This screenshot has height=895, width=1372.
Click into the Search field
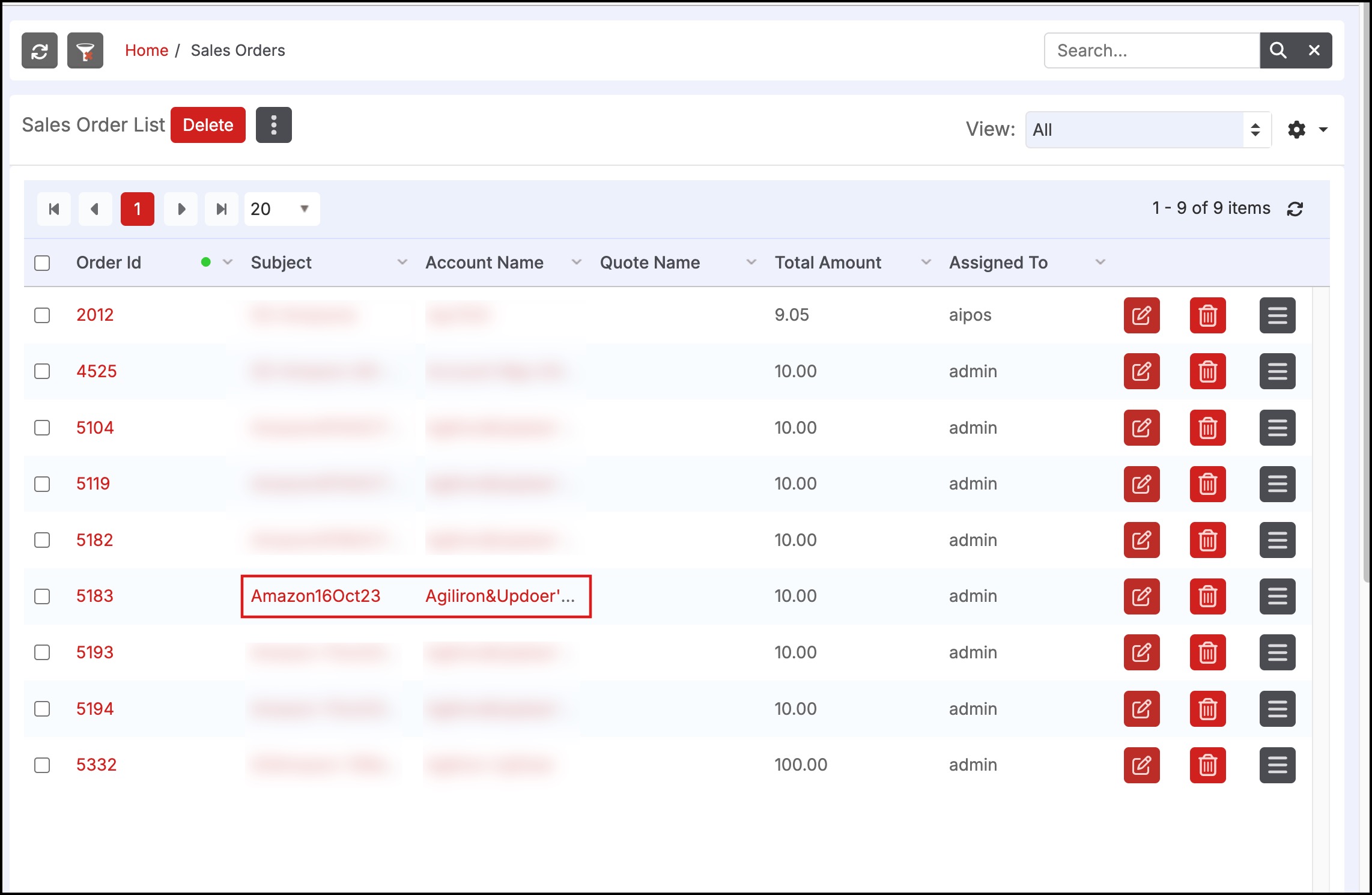(x=1151, y=51)
